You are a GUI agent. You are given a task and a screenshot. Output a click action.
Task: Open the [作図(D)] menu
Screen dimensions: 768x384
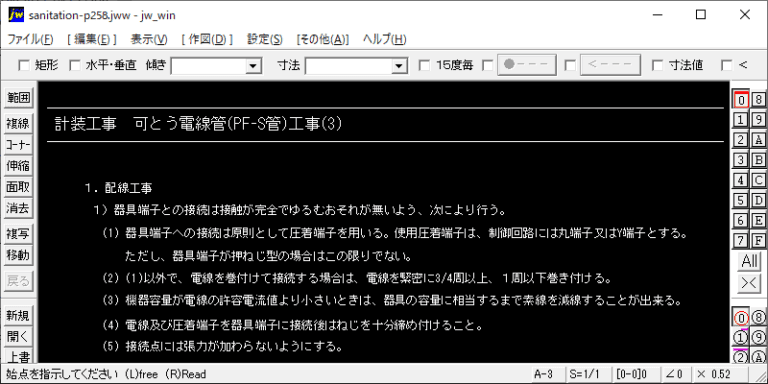click(207, 39)
